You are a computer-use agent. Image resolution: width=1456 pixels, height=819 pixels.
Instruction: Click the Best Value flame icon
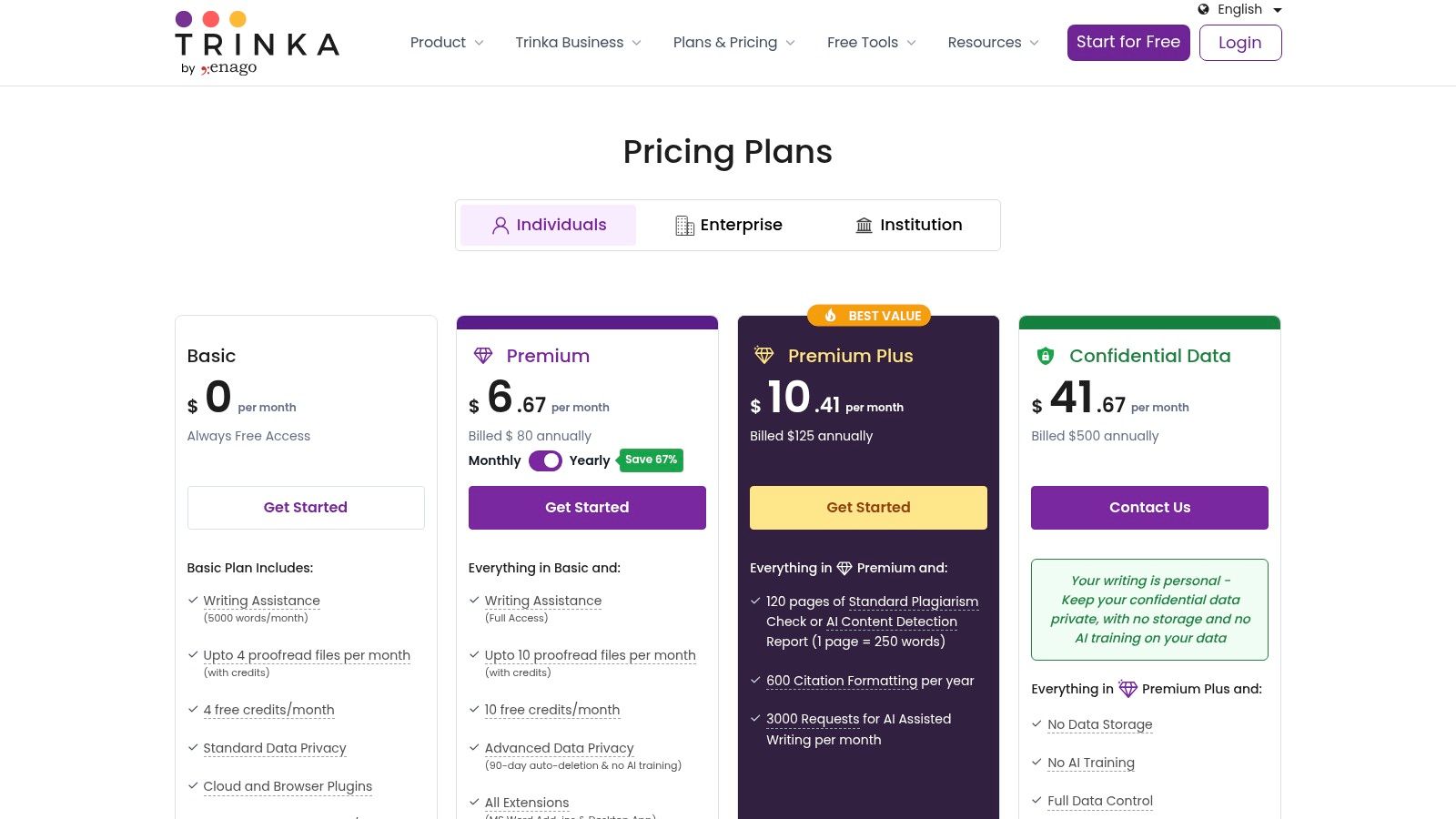click(831, 316)
